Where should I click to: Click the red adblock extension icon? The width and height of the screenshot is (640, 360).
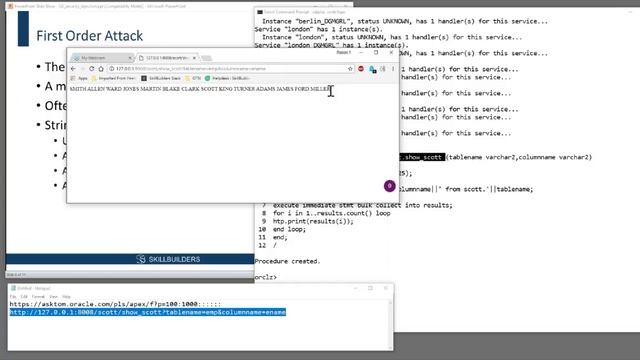pos(361,69)
